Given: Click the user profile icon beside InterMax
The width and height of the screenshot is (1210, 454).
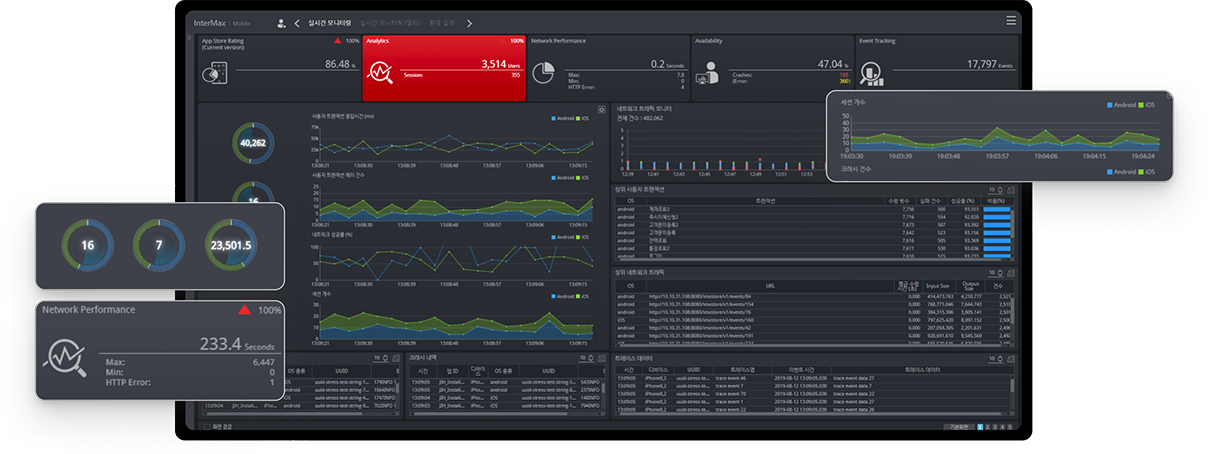Looking at the screenshot, I should pyautogui.click(x=281, y=23).
